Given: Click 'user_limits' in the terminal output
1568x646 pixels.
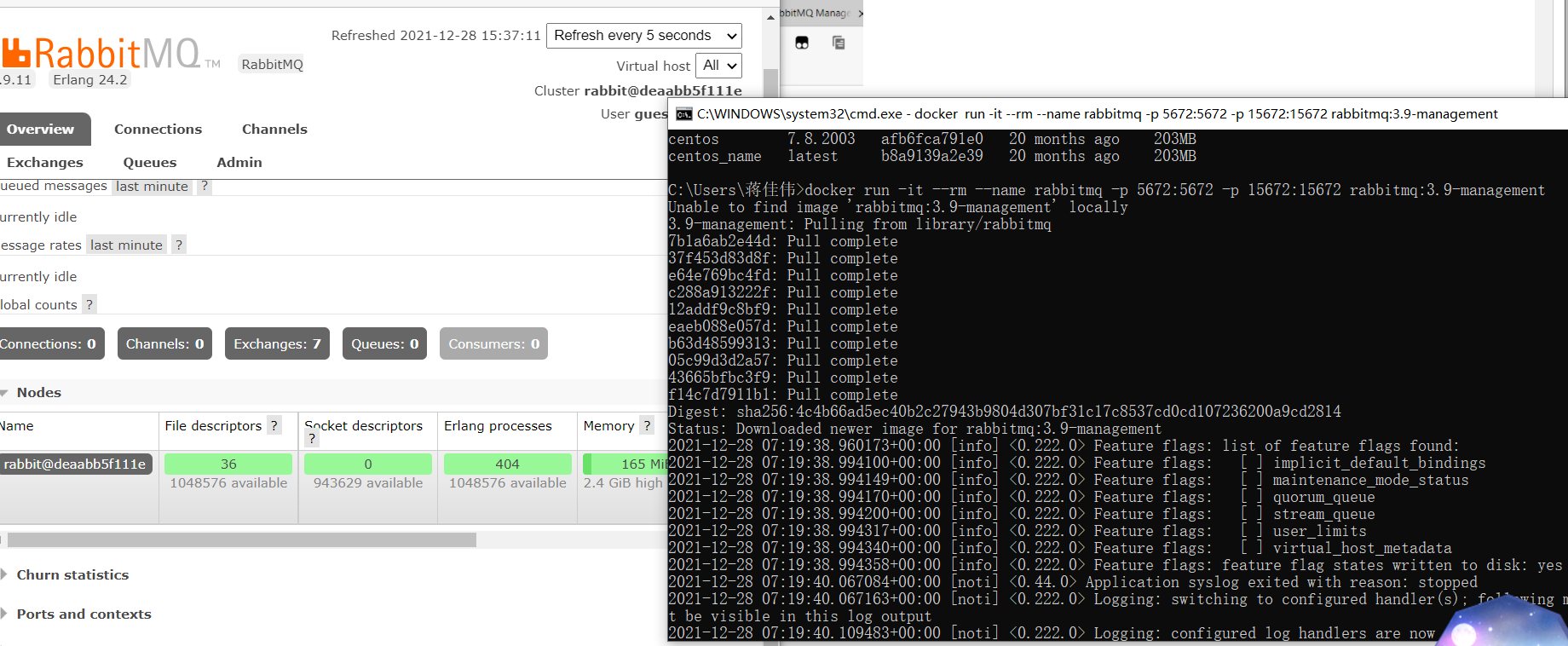Looking at the screenshot, I should [x=1320, y=531].
